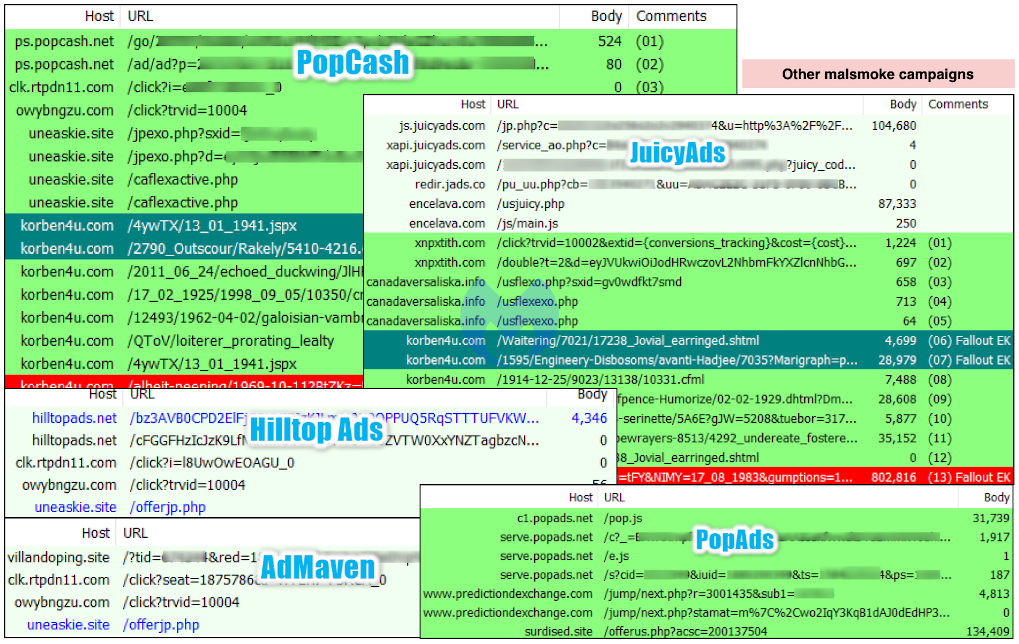Select uneaskie.site host in Hilltop Ads panel
The image size is (1019, 644).
75,508
